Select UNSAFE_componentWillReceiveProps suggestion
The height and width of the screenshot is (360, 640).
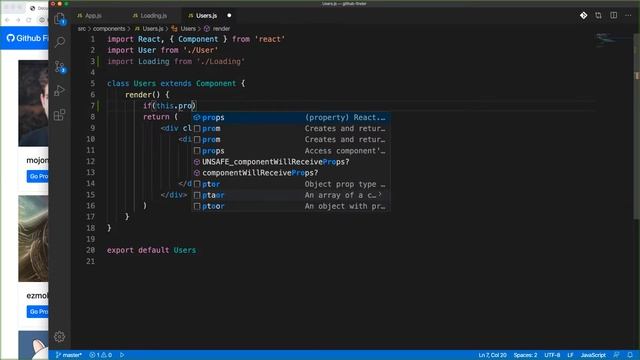click(290, 162)
